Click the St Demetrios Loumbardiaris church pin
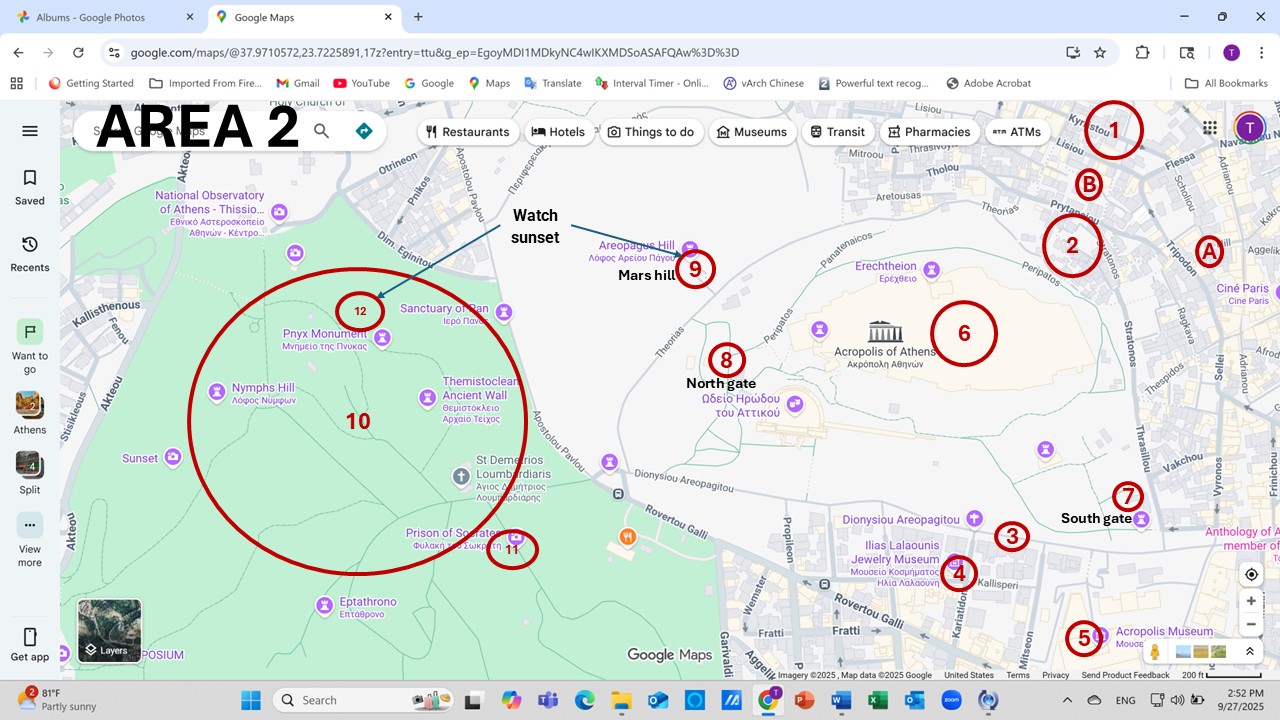1280x720 pixels. [x=460, y=476]
